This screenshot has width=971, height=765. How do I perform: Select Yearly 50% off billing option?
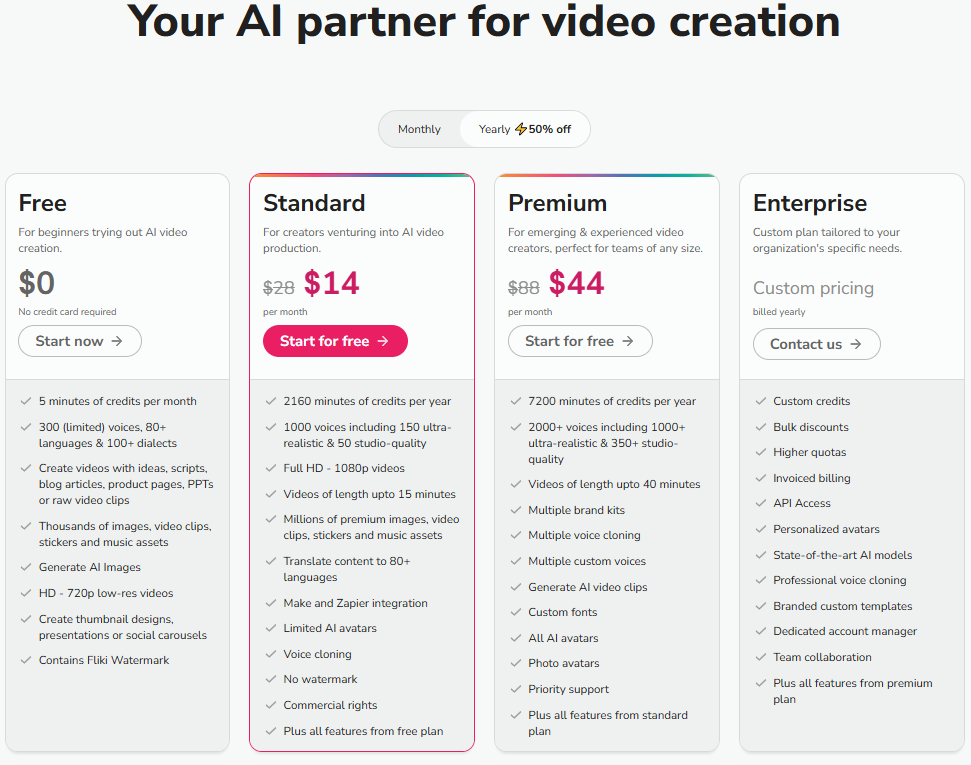(524, 129)
